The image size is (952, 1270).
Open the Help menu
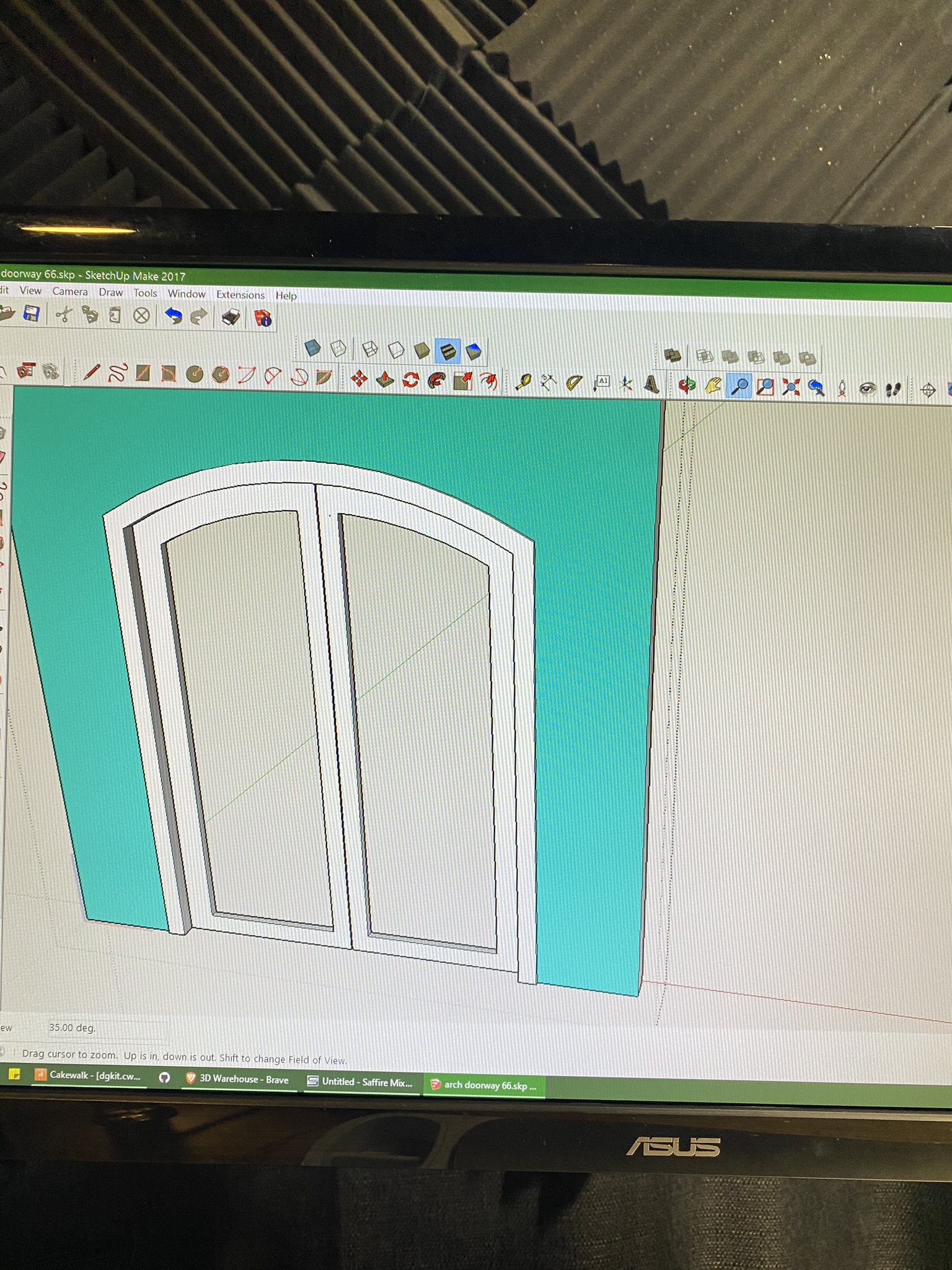point(286,296)
